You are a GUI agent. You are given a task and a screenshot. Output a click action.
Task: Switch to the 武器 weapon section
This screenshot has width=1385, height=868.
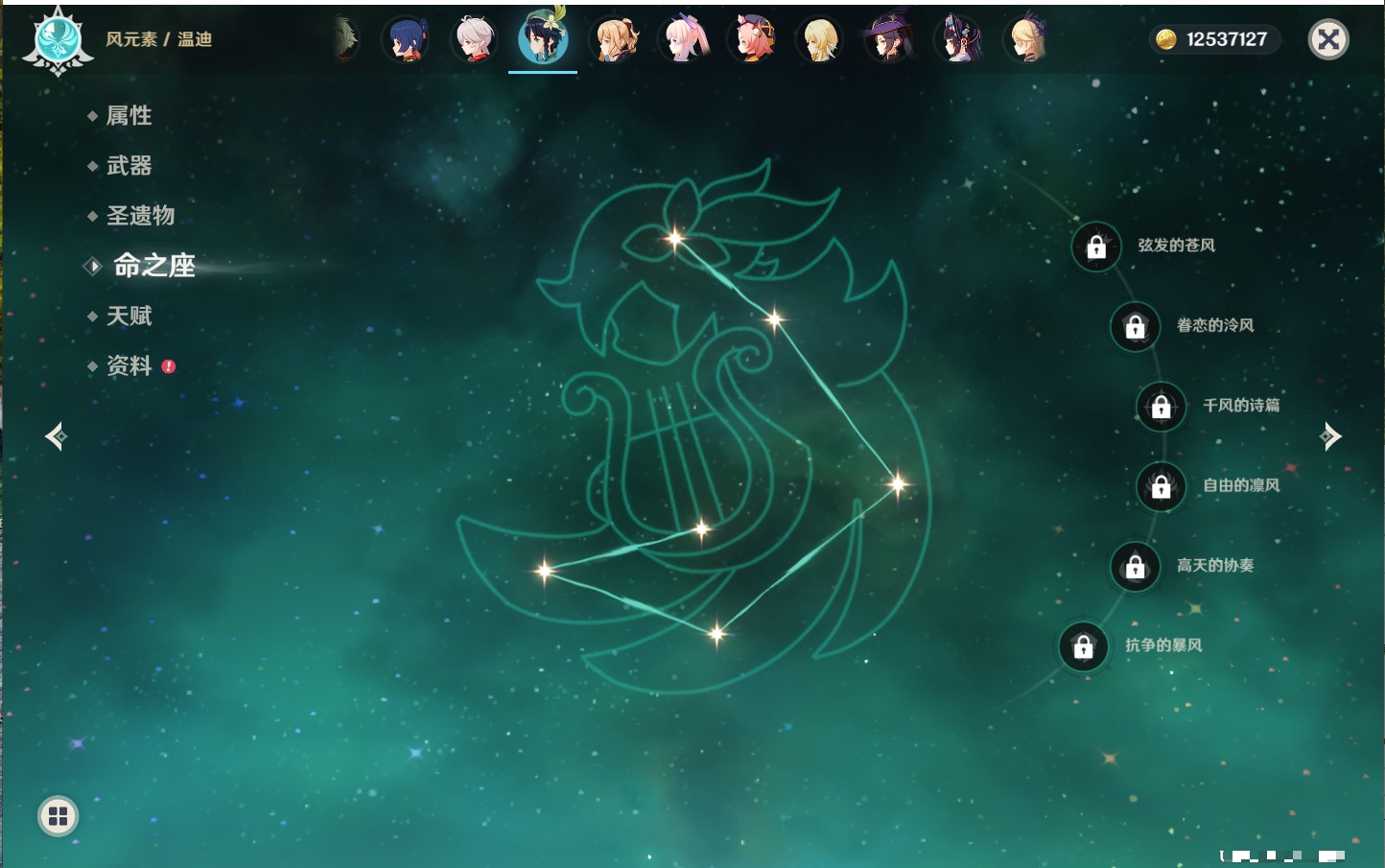(x=129, y=166)
